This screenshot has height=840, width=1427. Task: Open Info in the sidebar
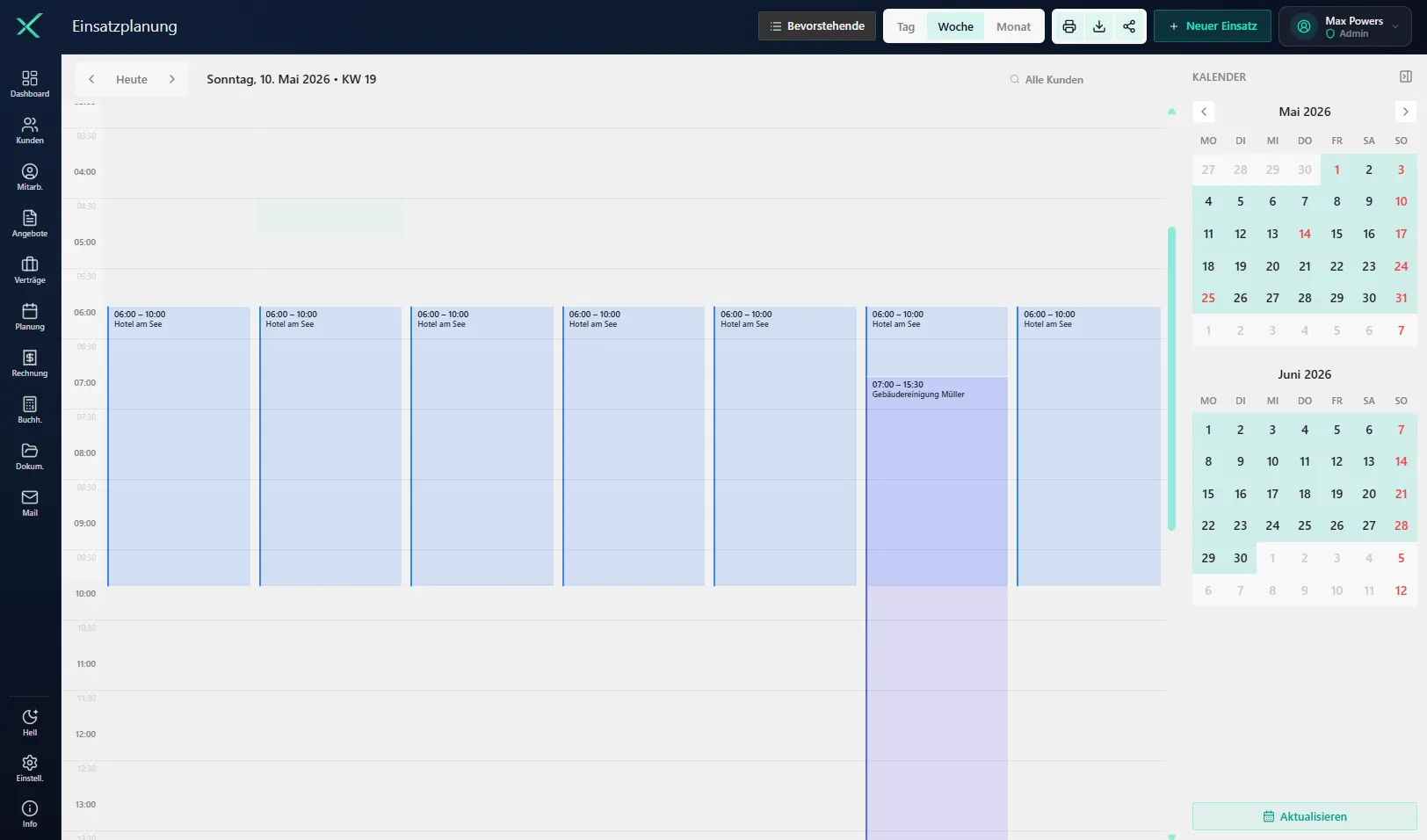(x=30, y=814)
